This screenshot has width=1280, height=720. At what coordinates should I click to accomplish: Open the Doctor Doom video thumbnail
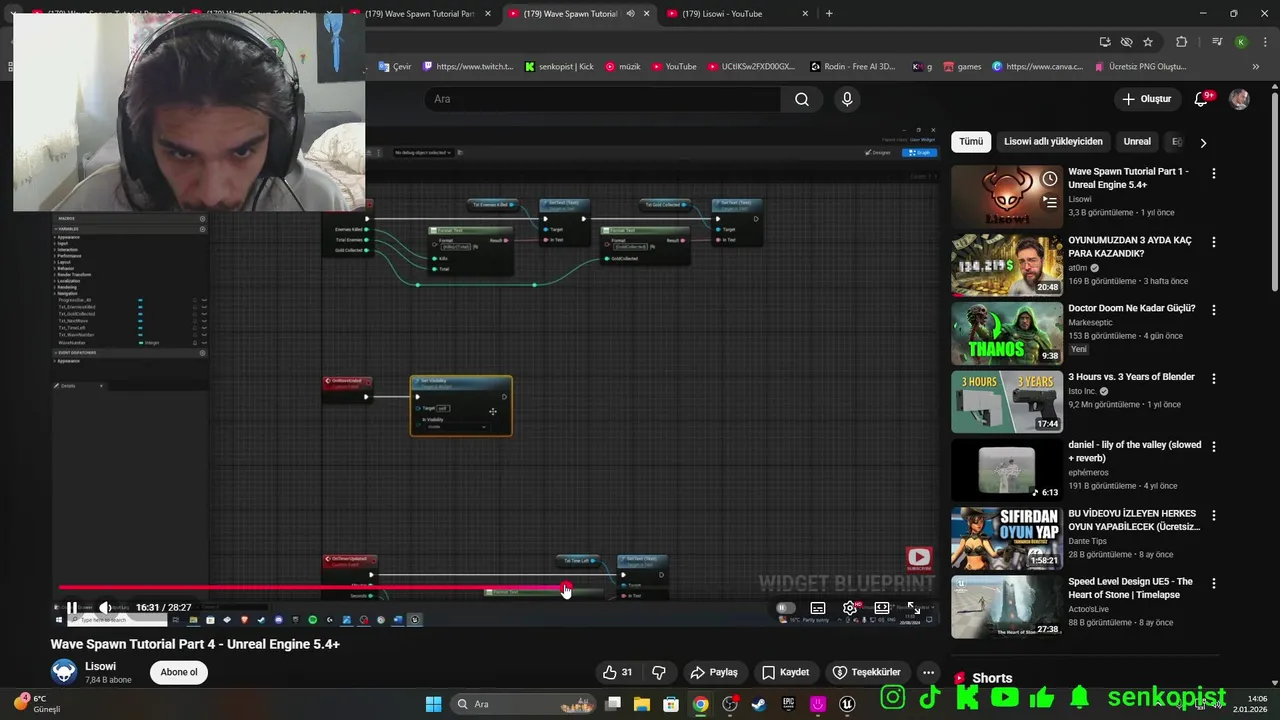tap(1007, 333)
